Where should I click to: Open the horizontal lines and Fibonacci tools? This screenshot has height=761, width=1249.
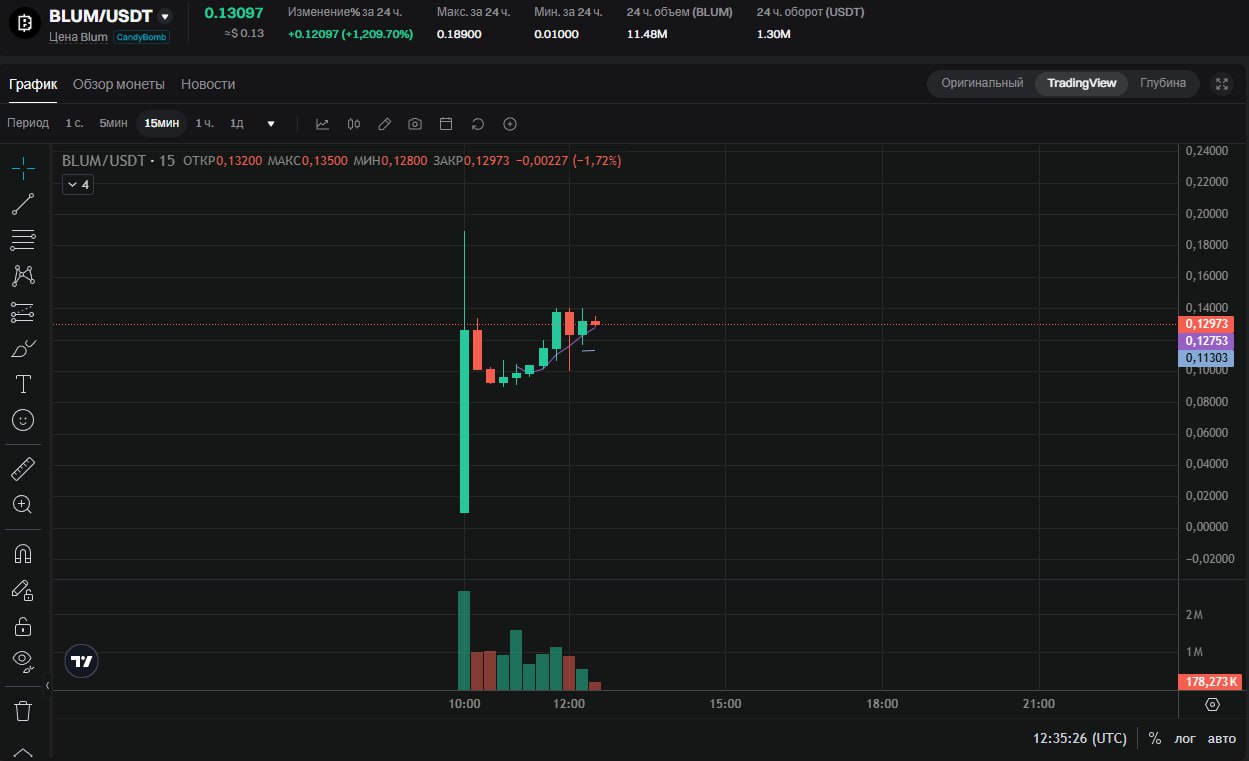23,240
